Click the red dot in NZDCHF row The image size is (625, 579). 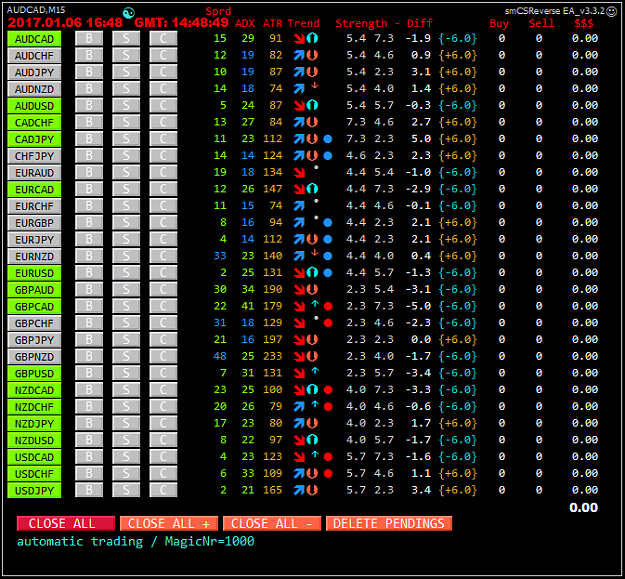click(x=328, y=407)
